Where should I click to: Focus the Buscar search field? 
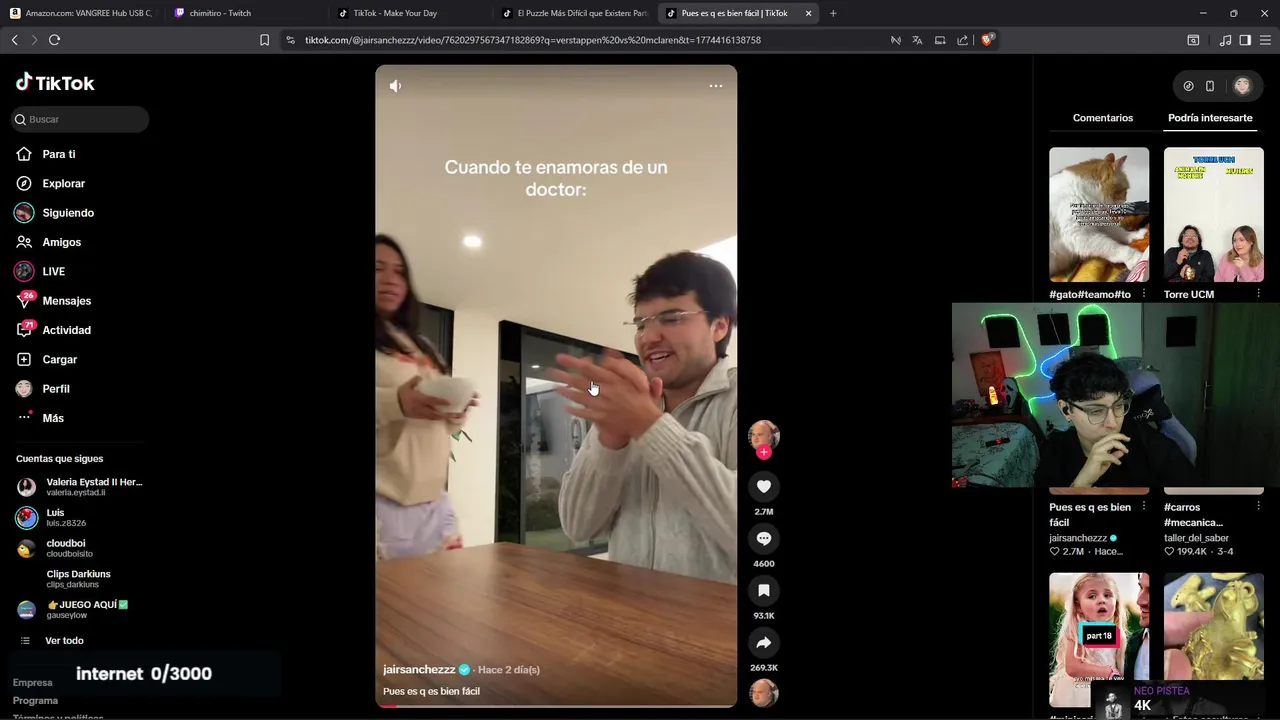pyautogui.click(x=80, y=119)
